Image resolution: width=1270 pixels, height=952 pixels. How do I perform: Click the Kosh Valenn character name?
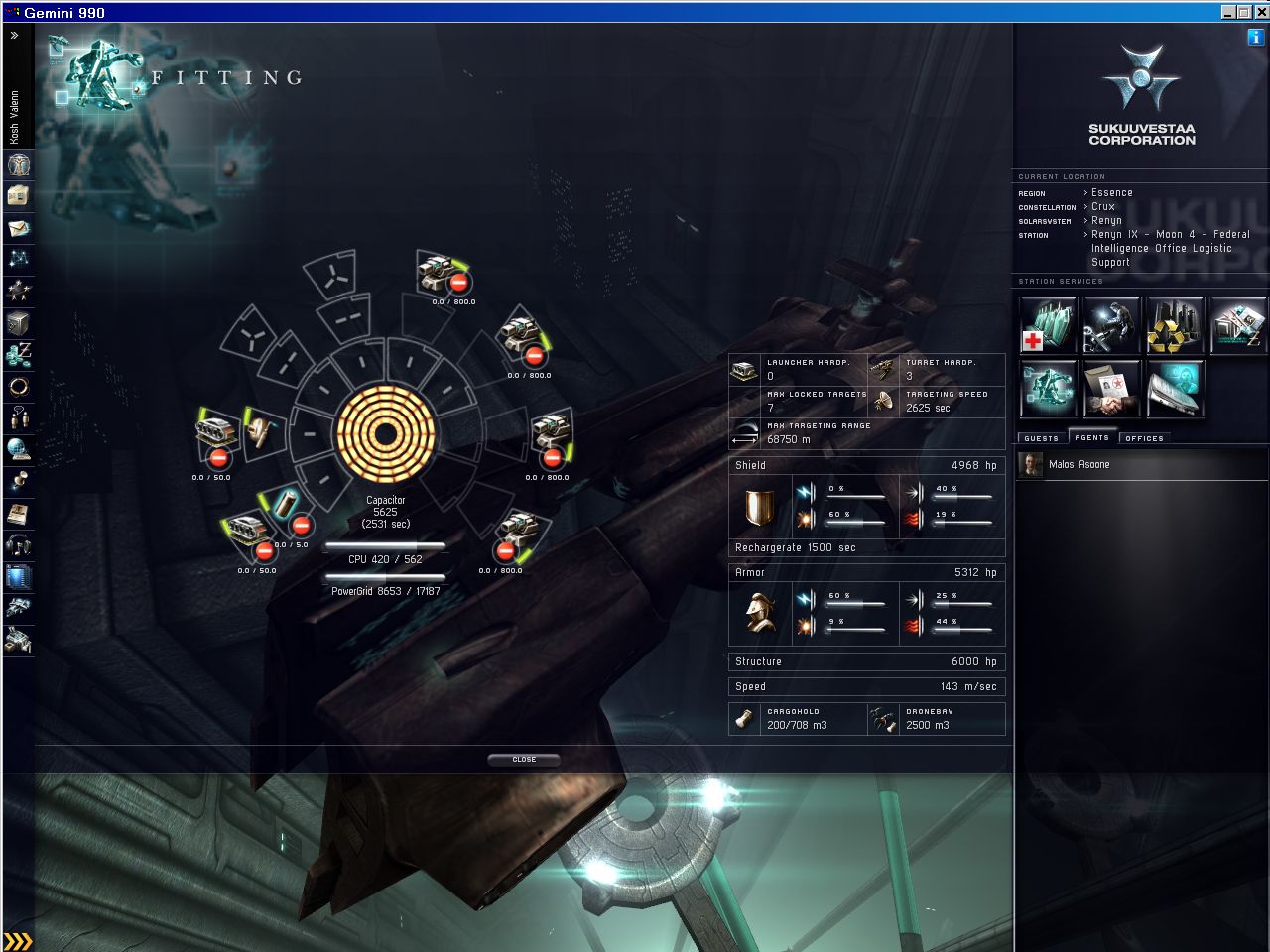(15, 117)
